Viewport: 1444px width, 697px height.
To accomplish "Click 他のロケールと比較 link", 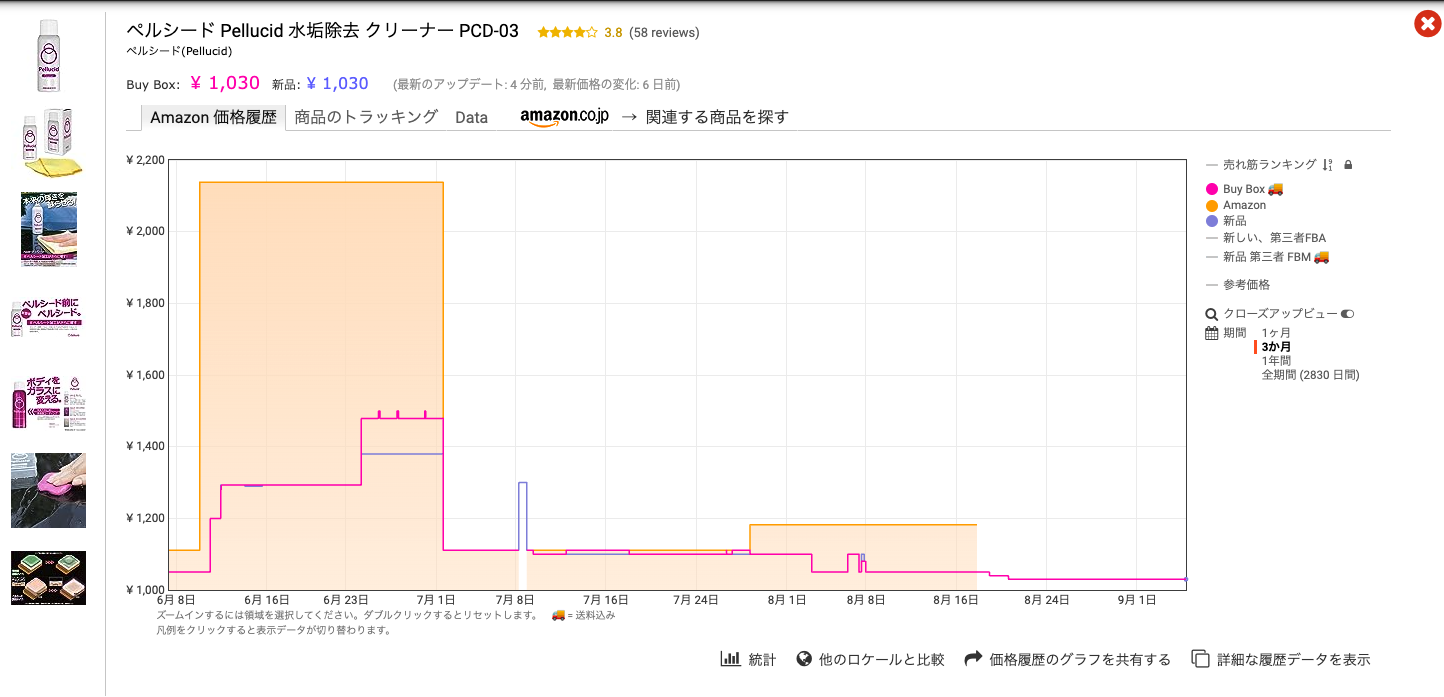I will click(x=881, y=659).
